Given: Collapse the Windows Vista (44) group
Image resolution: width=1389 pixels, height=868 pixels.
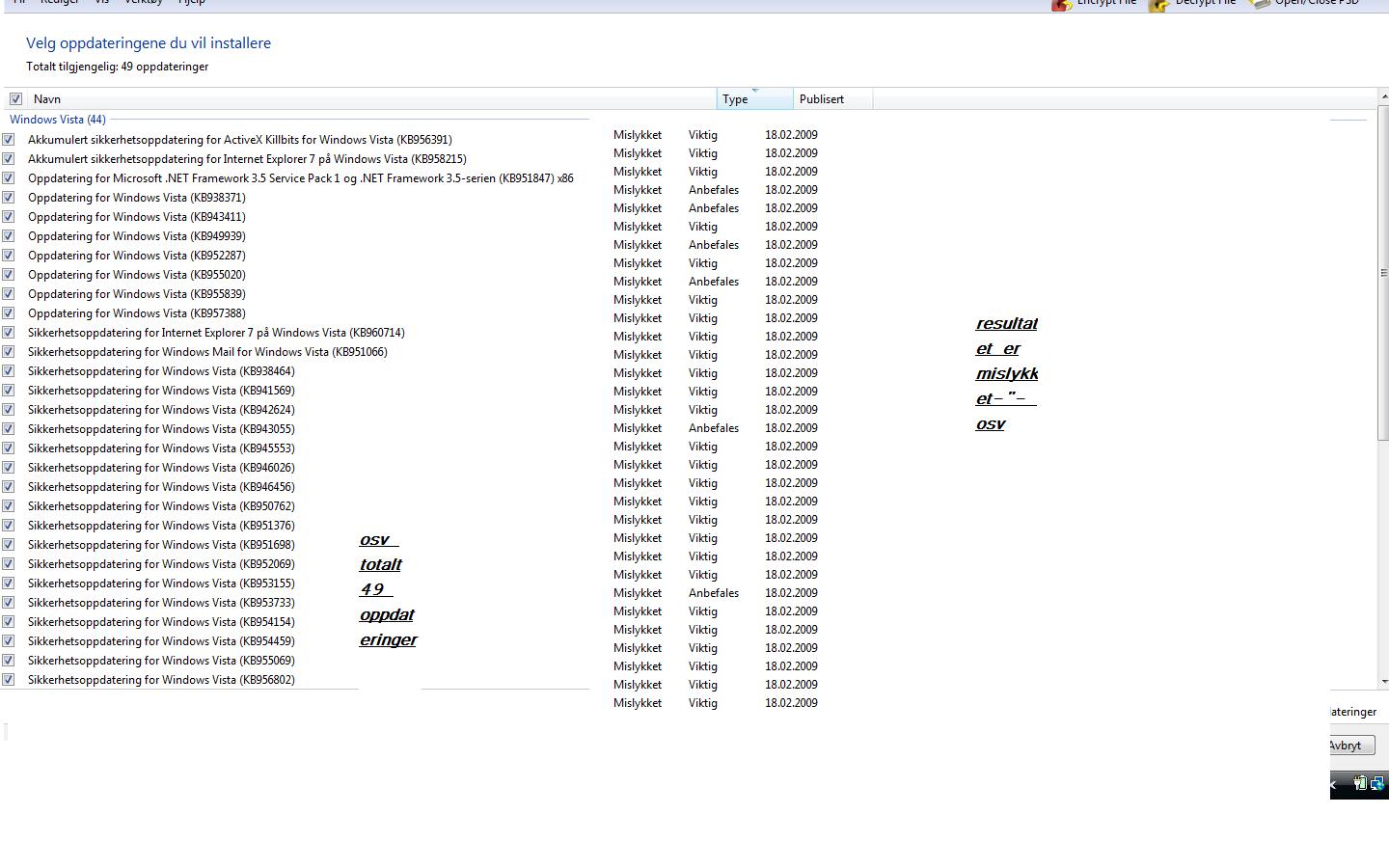Looking at the screenshot, I should point(58,120).
